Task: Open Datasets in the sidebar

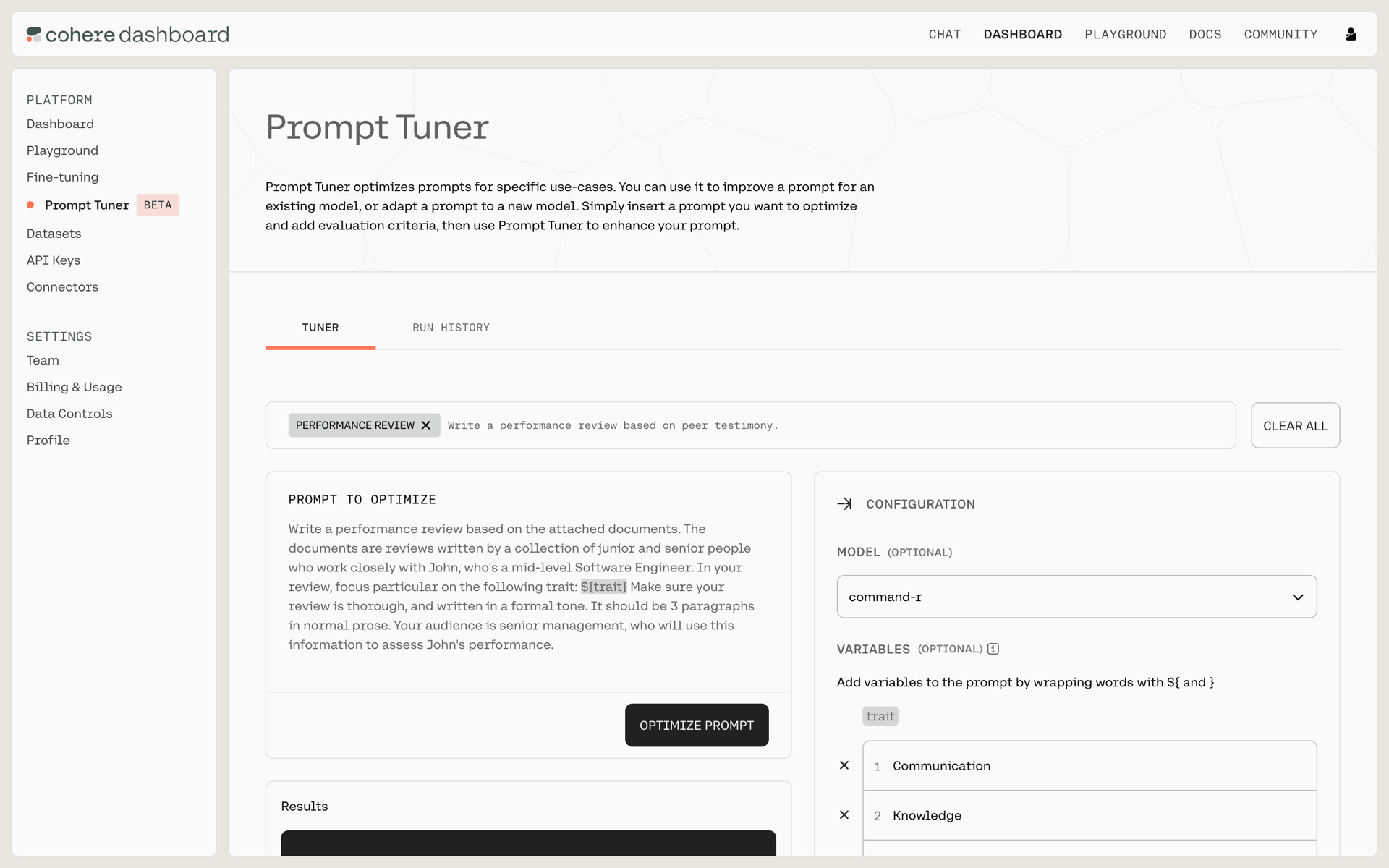Action: (54, 234)
